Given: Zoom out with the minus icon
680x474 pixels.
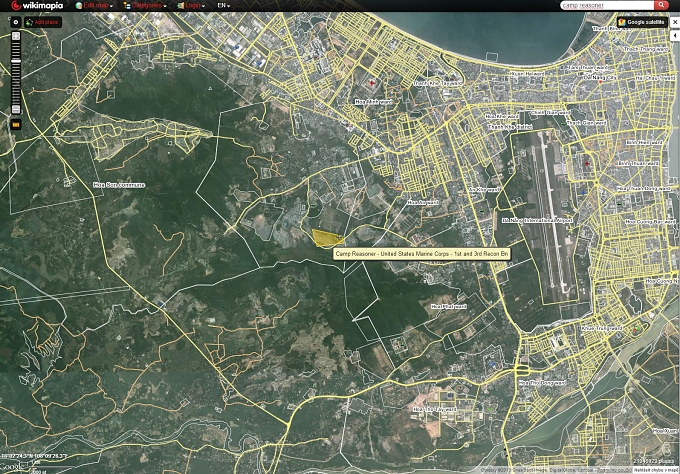Looking at the screenshot, I should coord(16,109).
